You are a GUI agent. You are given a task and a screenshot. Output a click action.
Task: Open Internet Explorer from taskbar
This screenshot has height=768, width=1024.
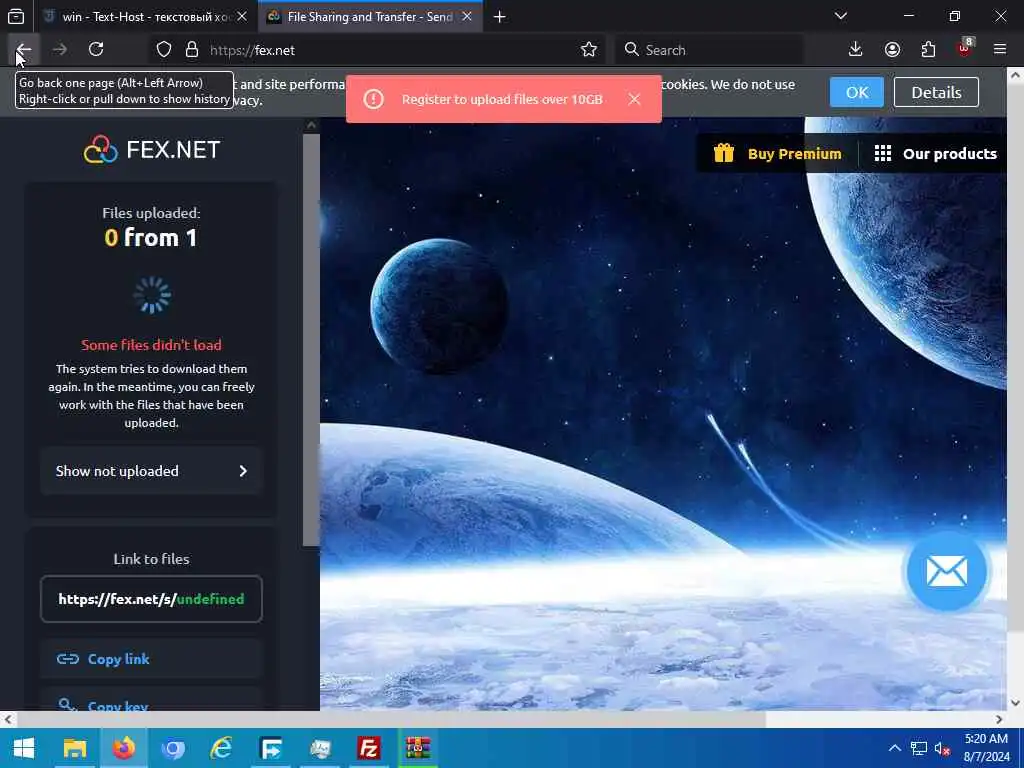[221, 748]
